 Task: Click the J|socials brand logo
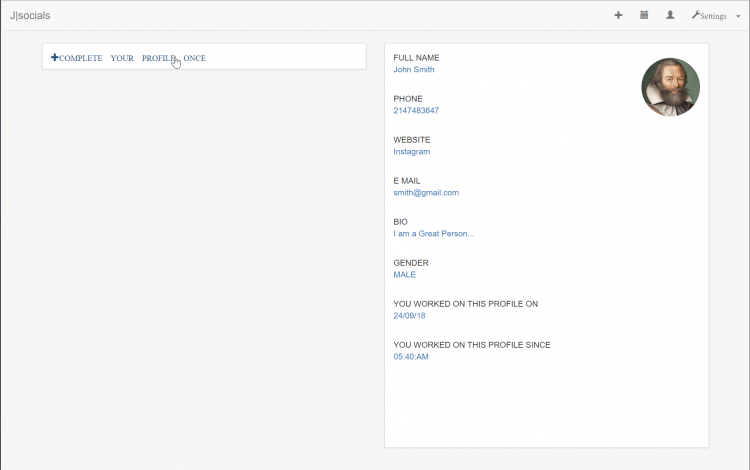(30, 15)
